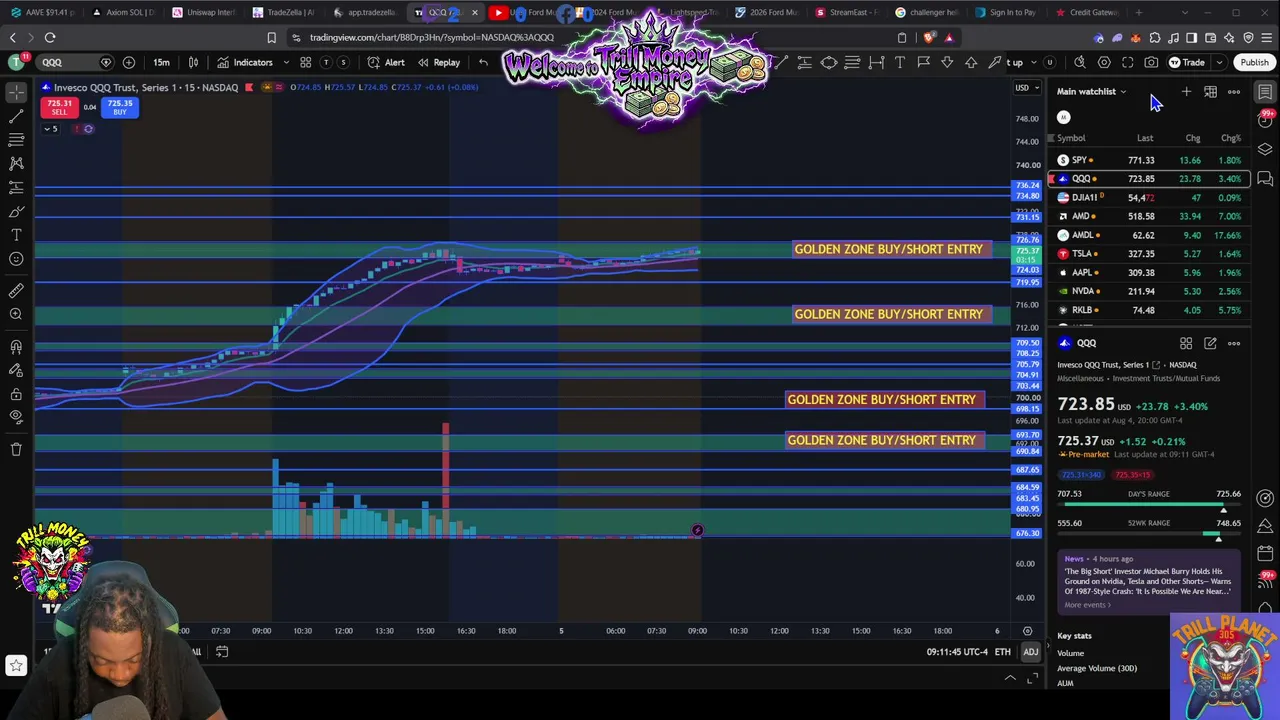Expand the Main watchlist dropdown
The width and height of the screenshot is (1280, 720).
click(x=1091, y=92)
